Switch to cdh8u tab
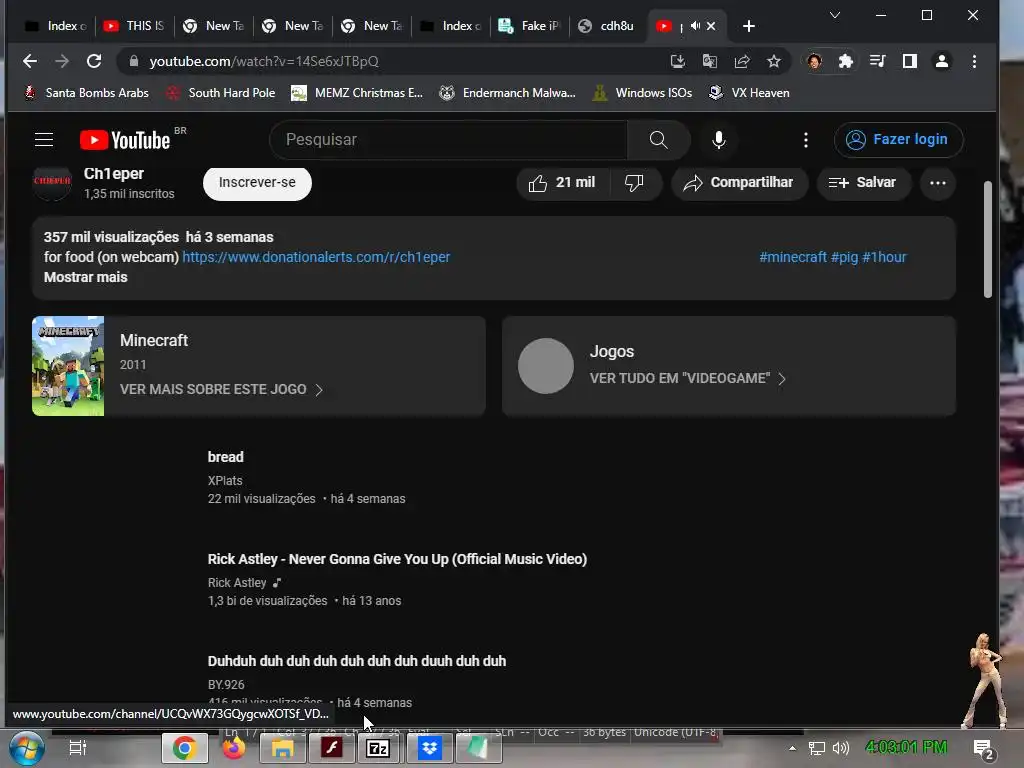 pos(609,26)
